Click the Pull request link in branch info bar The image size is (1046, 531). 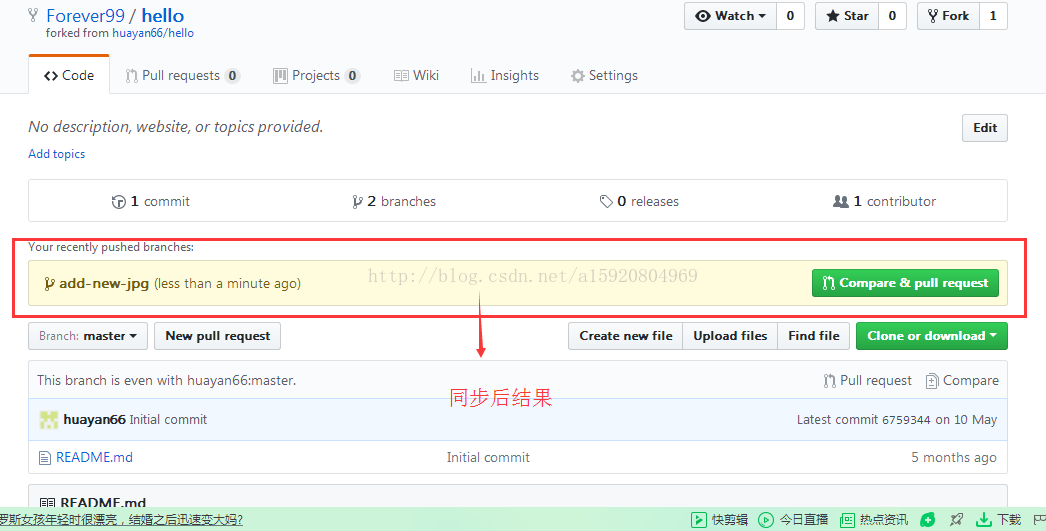[x=867, y=381]
